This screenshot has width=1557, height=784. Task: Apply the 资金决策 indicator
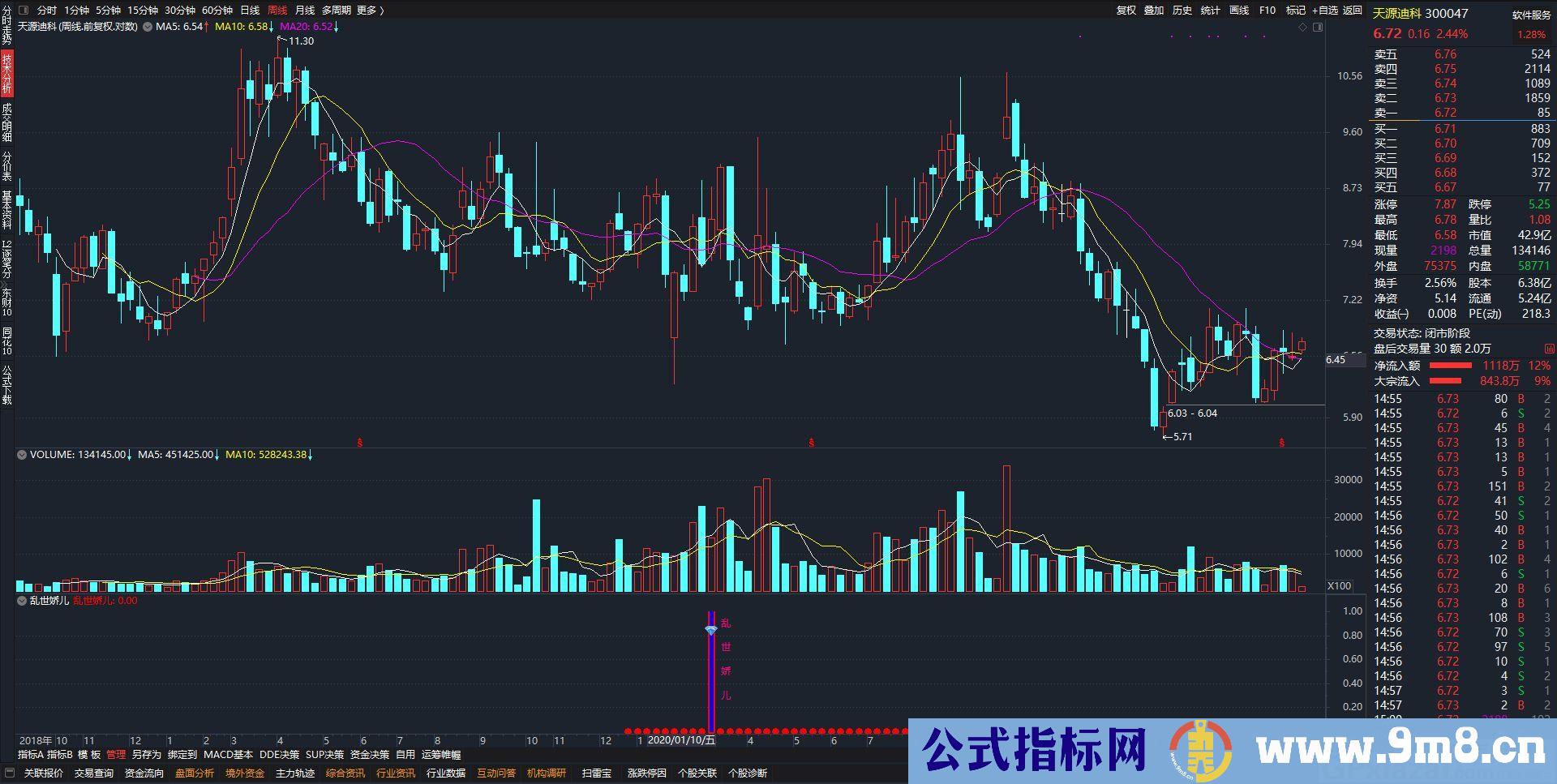pos(370,755)
